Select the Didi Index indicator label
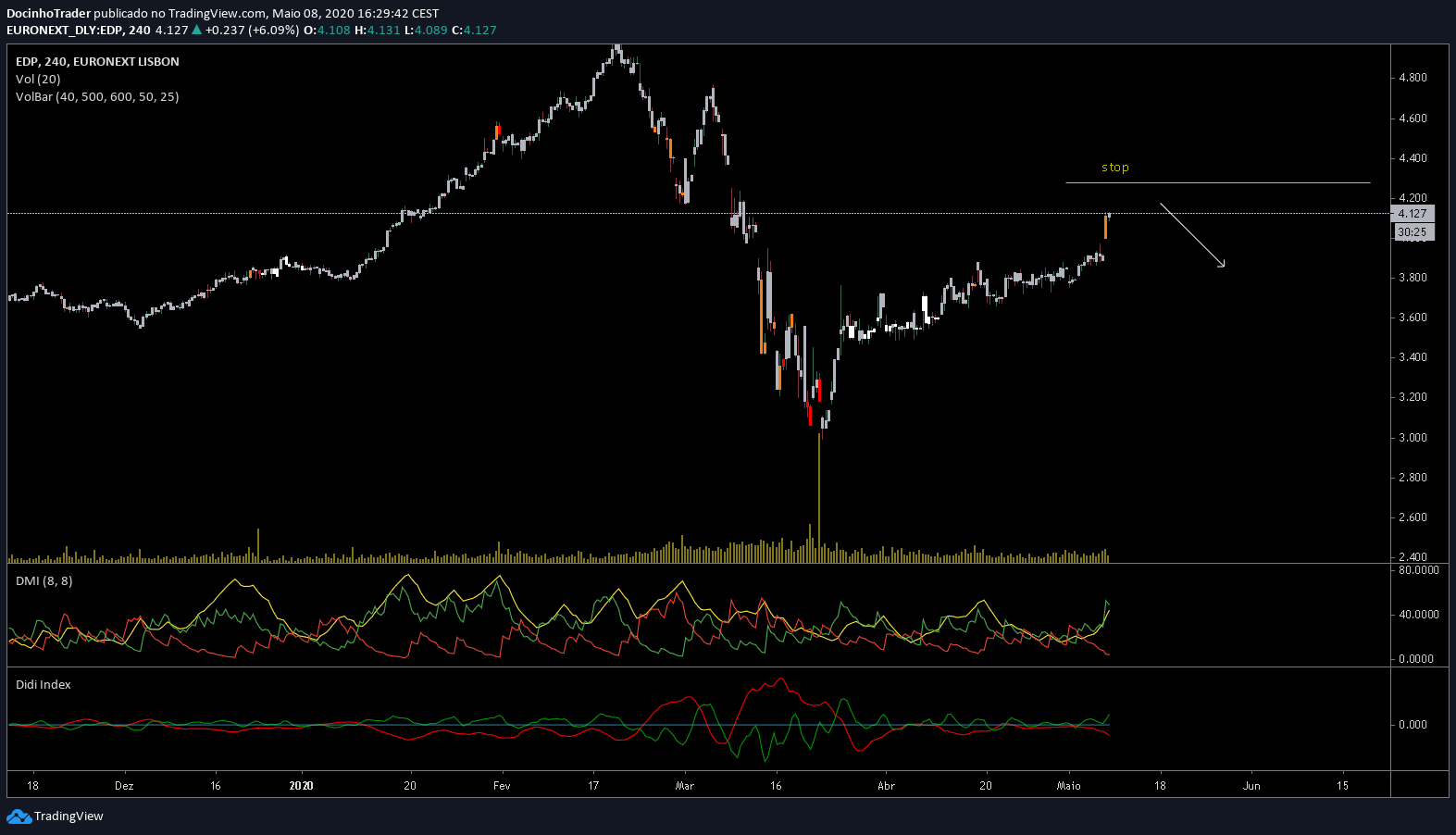This screenshot has width=1456, height=835. pyautogui.click(x=44, y=684)
